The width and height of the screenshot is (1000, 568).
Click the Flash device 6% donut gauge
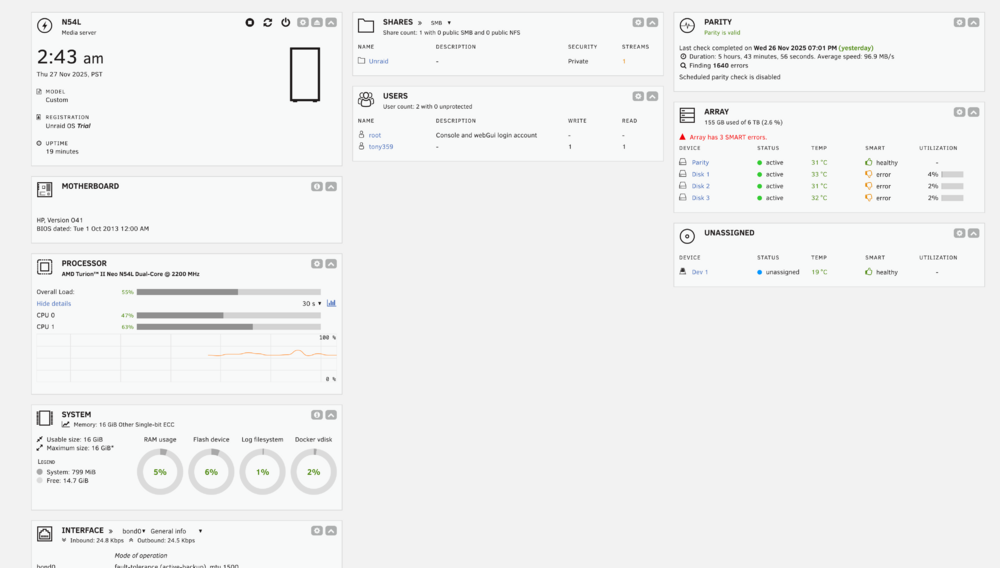click(211, 472)
